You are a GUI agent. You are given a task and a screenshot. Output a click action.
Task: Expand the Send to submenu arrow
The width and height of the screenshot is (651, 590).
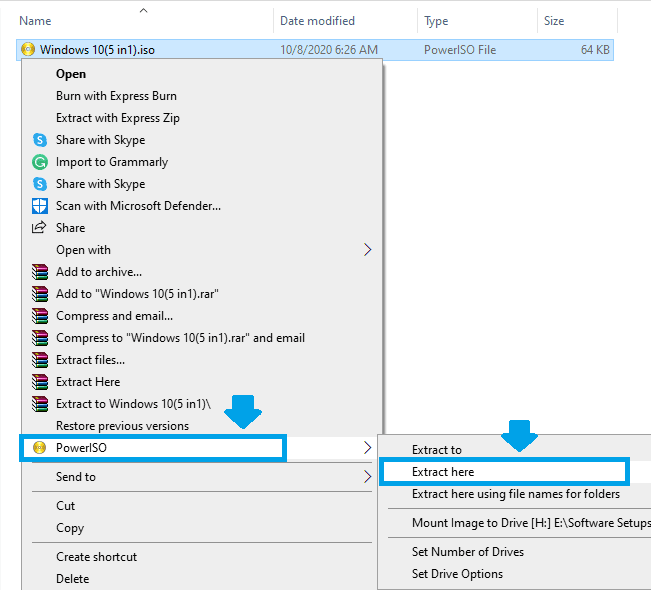[367, 476]
